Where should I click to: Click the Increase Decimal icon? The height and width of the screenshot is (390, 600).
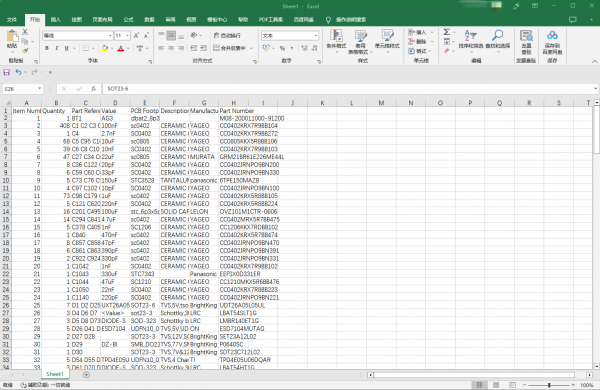tap(304, 48)
